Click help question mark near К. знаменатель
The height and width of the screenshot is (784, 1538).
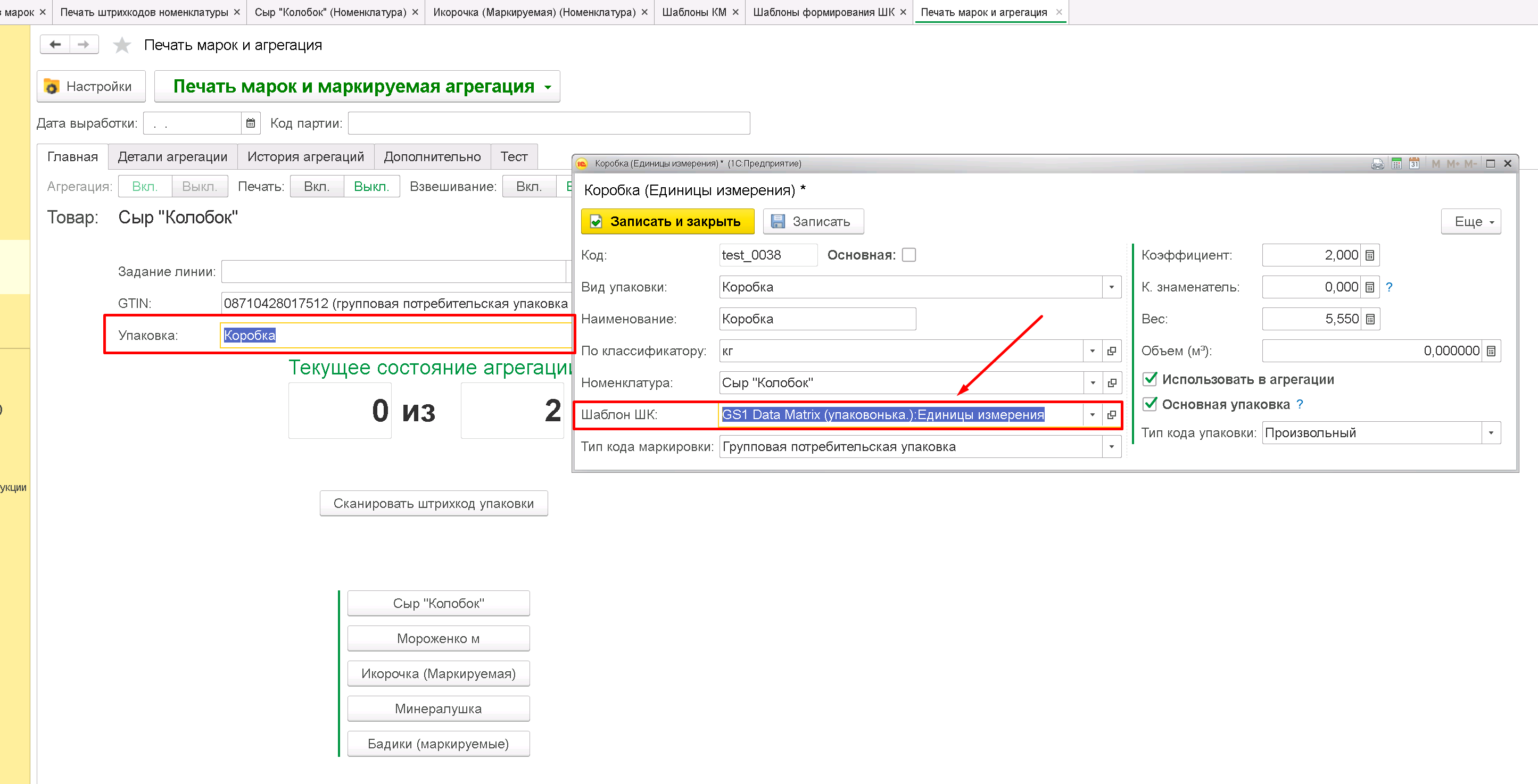[1389, 287]
